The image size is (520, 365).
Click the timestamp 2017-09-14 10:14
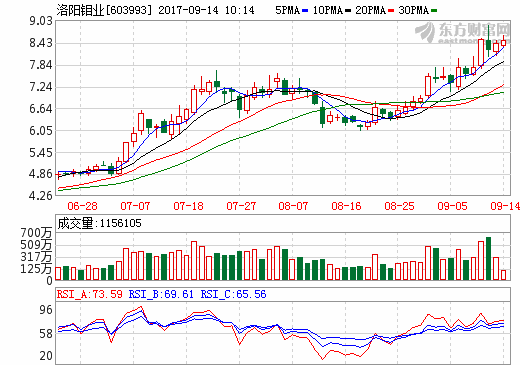click(206, 10)
